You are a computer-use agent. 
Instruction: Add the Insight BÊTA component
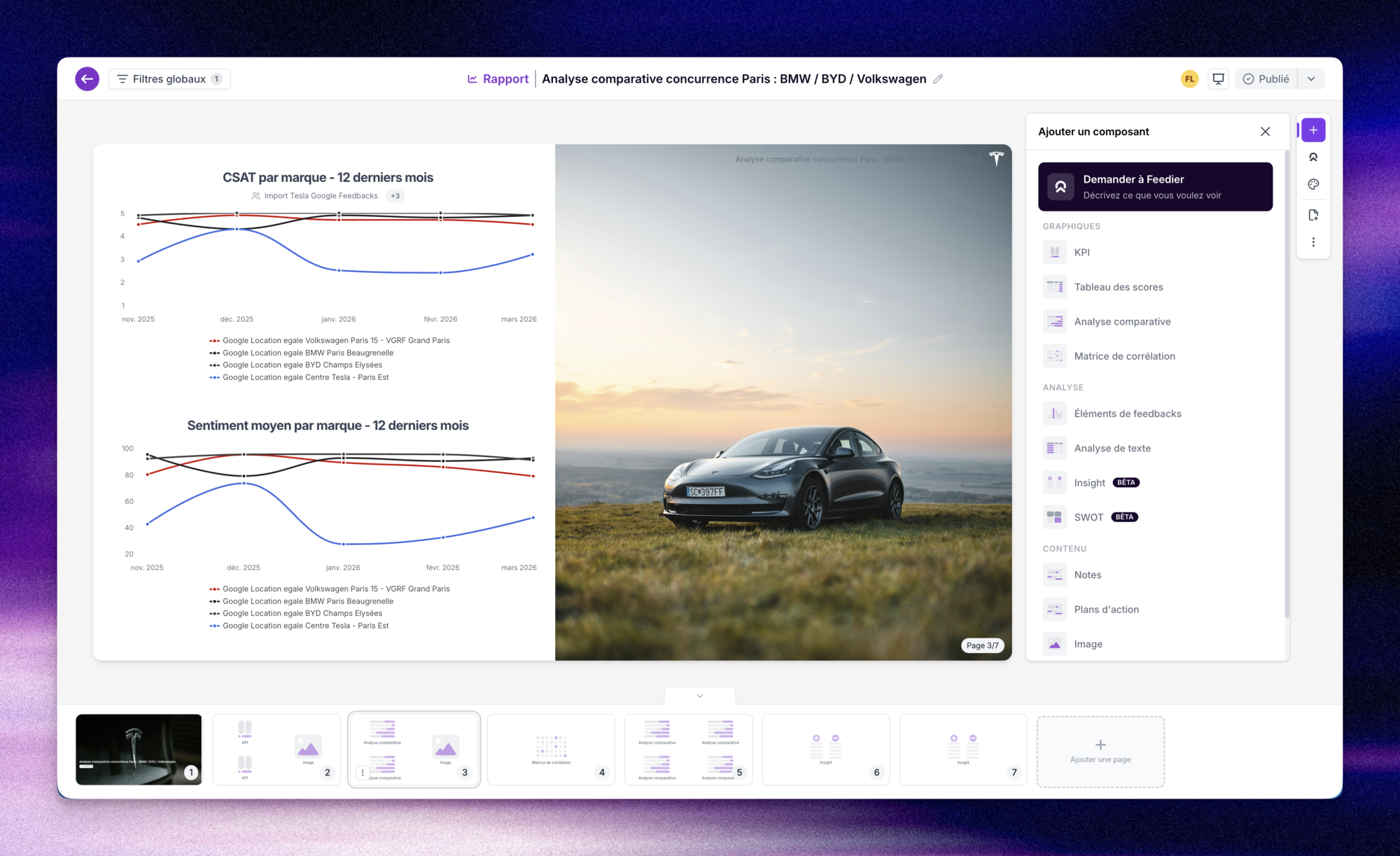[x=1155, y=483]
